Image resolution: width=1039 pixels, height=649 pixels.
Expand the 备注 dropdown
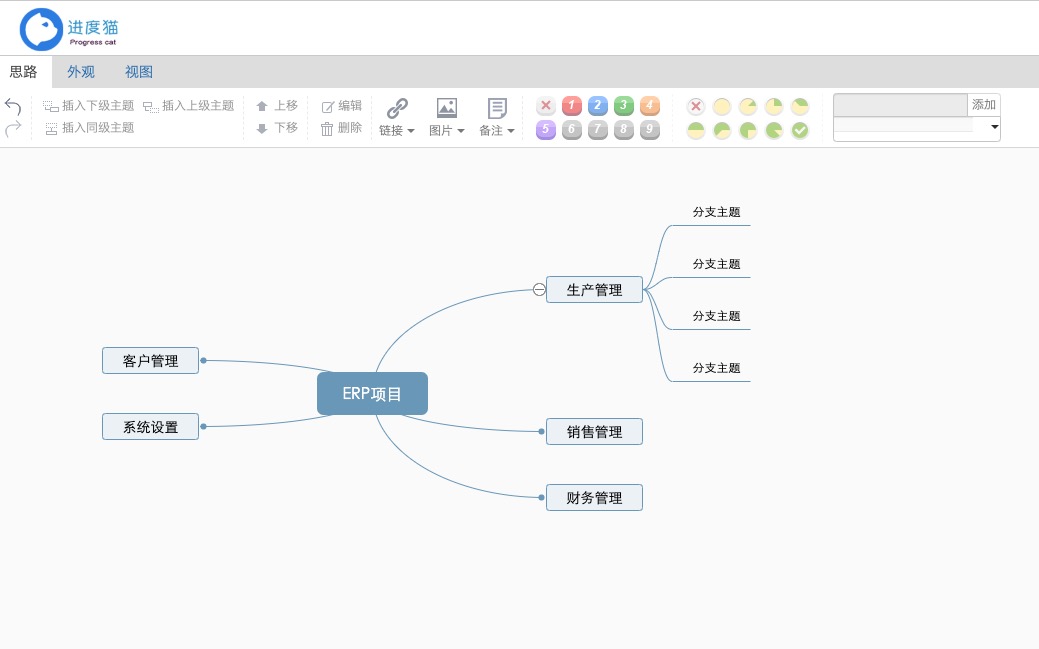pos(497,117)
